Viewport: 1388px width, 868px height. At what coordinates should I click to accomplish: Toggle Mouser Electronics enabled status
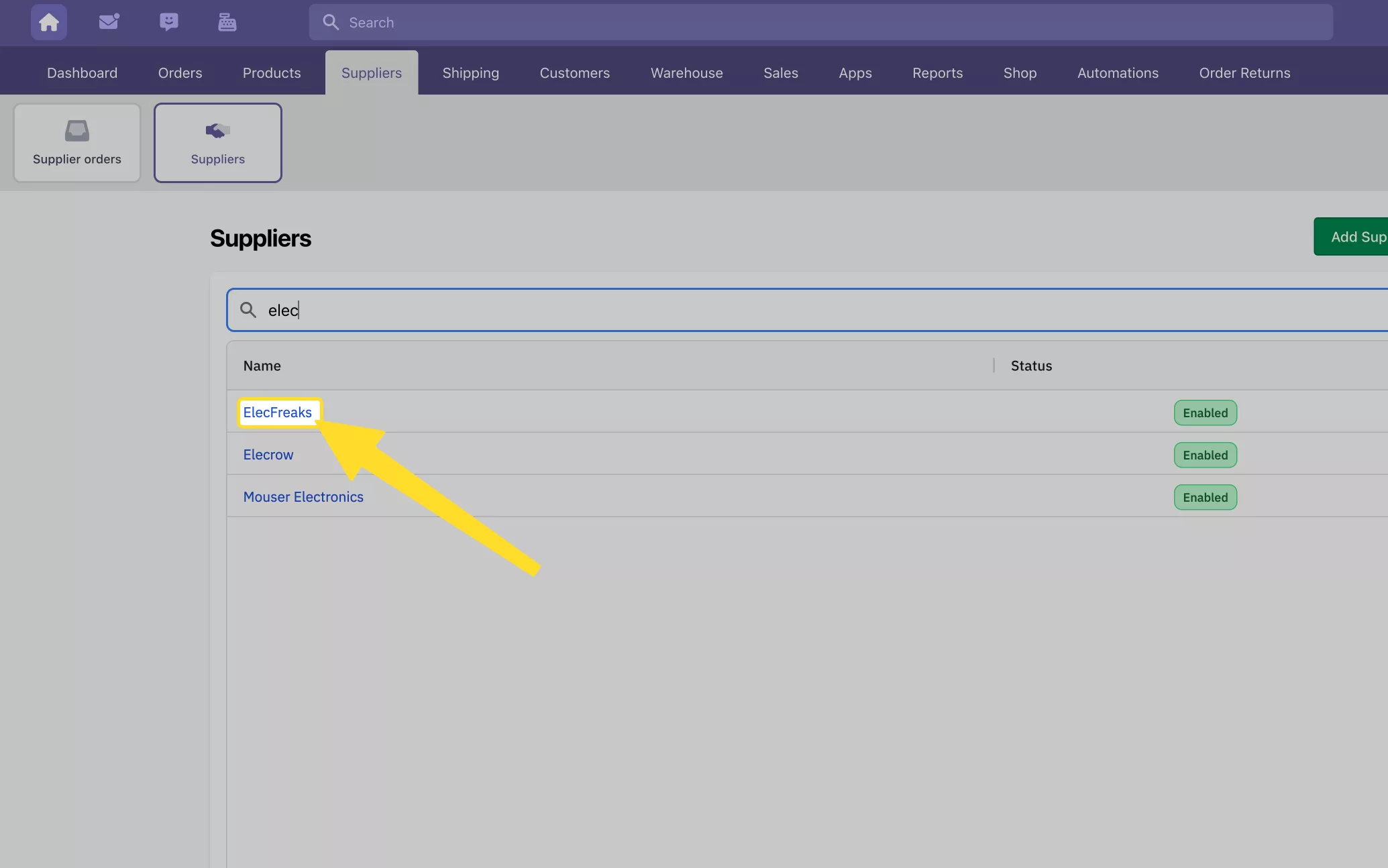(x=1205, y=496)
